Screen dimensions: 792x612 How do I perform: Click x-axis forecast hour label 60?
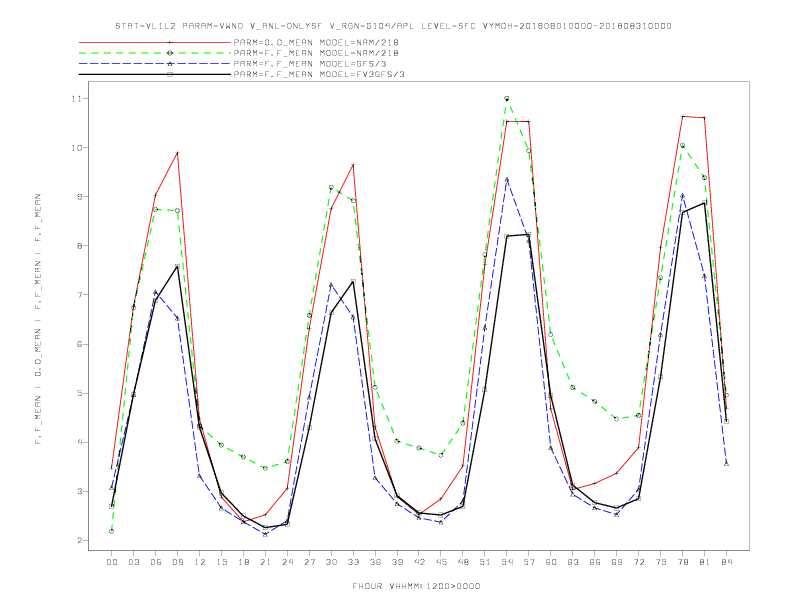pyautogui.click(x=551, y=562)
